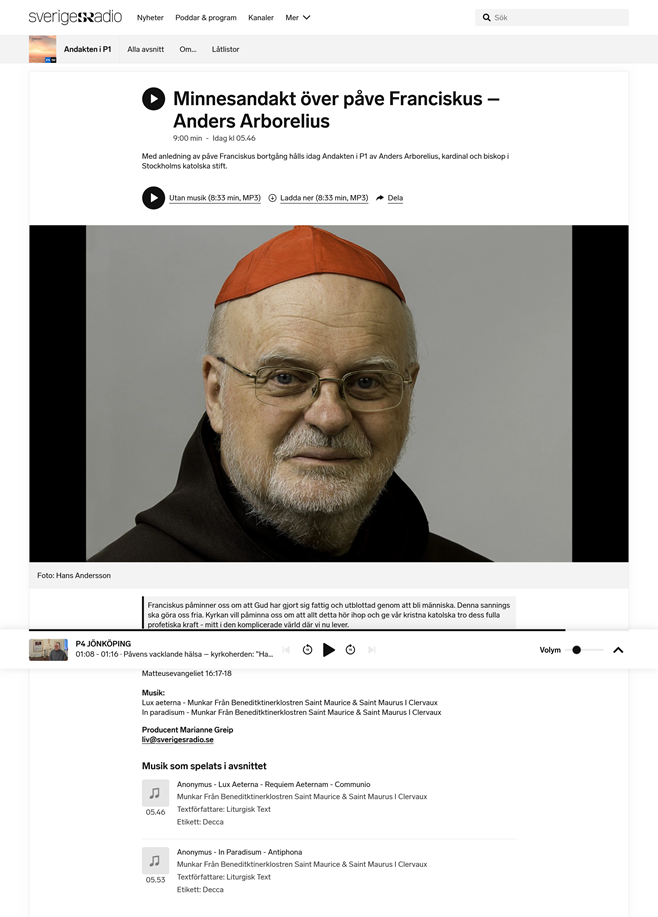Switch to the Alla avsnitt tab

click(x=146, y=49)
